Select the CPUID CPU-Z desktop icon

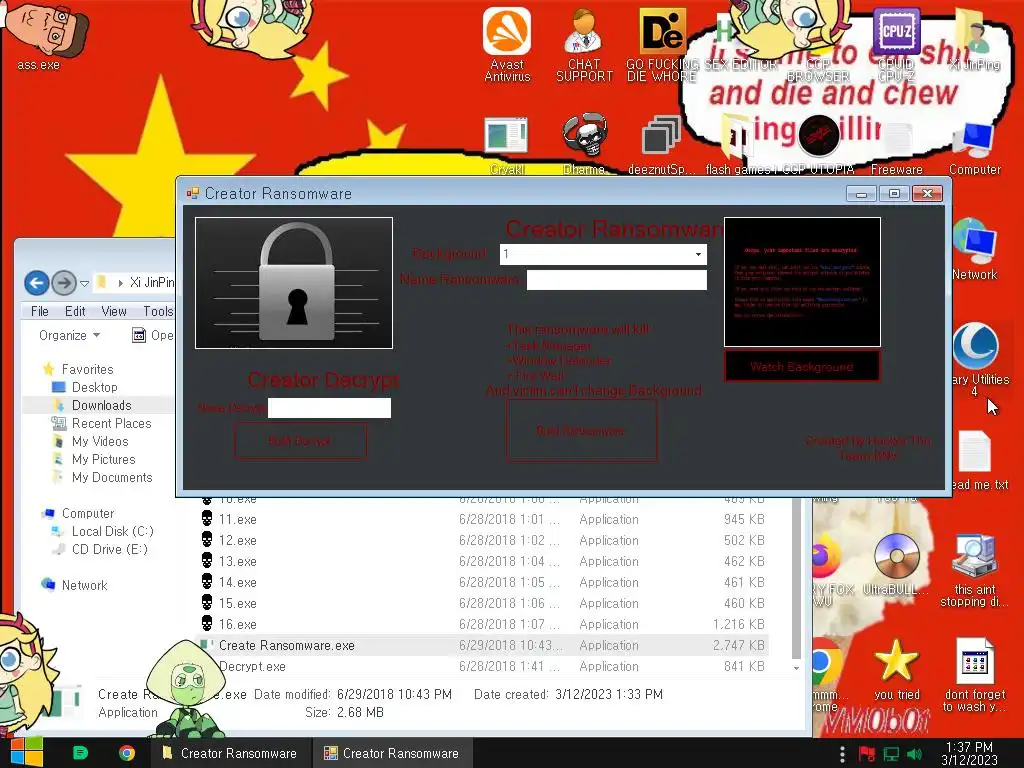[x=897, y=44]
